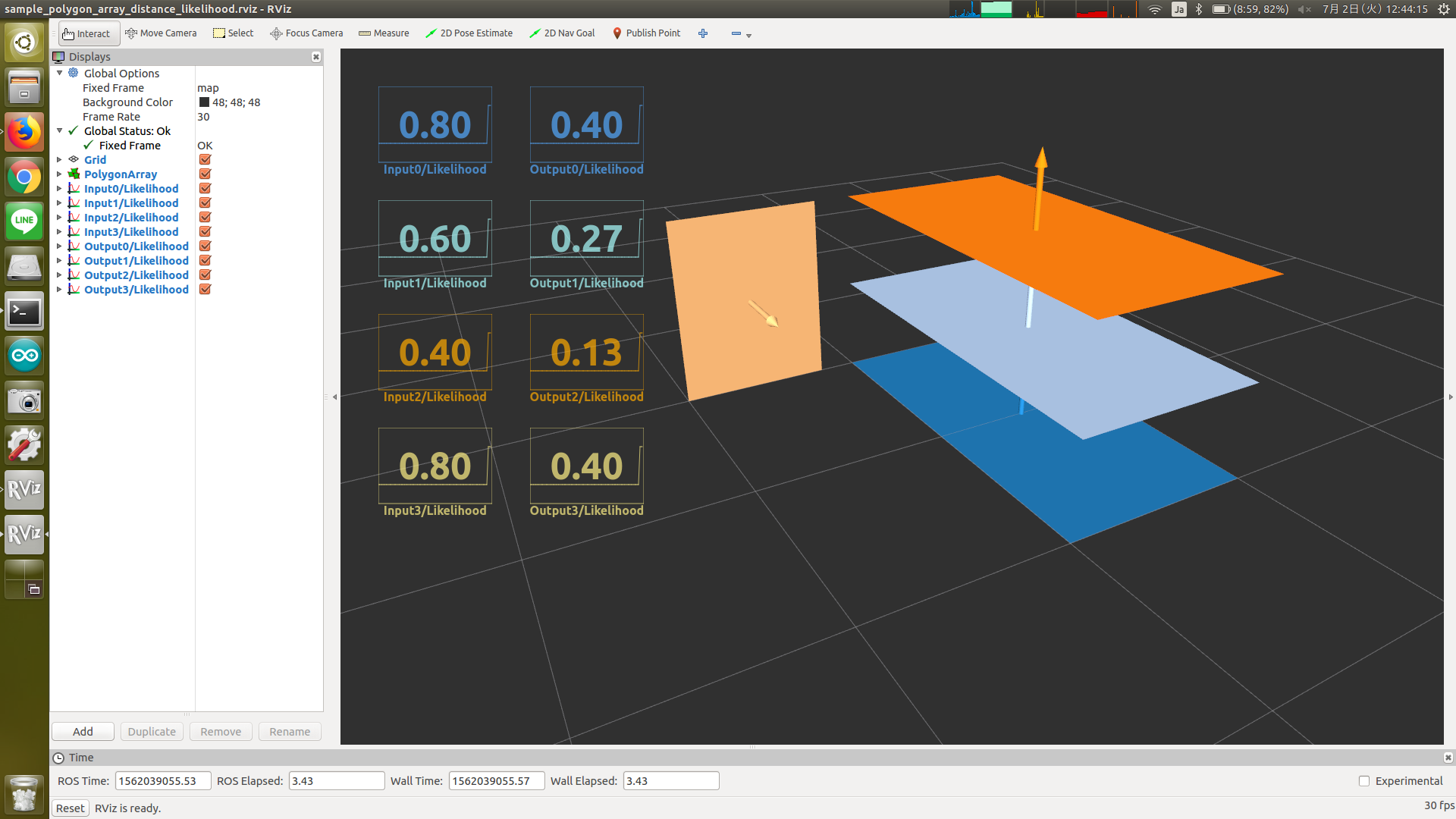Viewport: 1456px width, 819px height.
Task: Disable Output2/Likelihood display checkbox
Action: (x=205, y=275)
